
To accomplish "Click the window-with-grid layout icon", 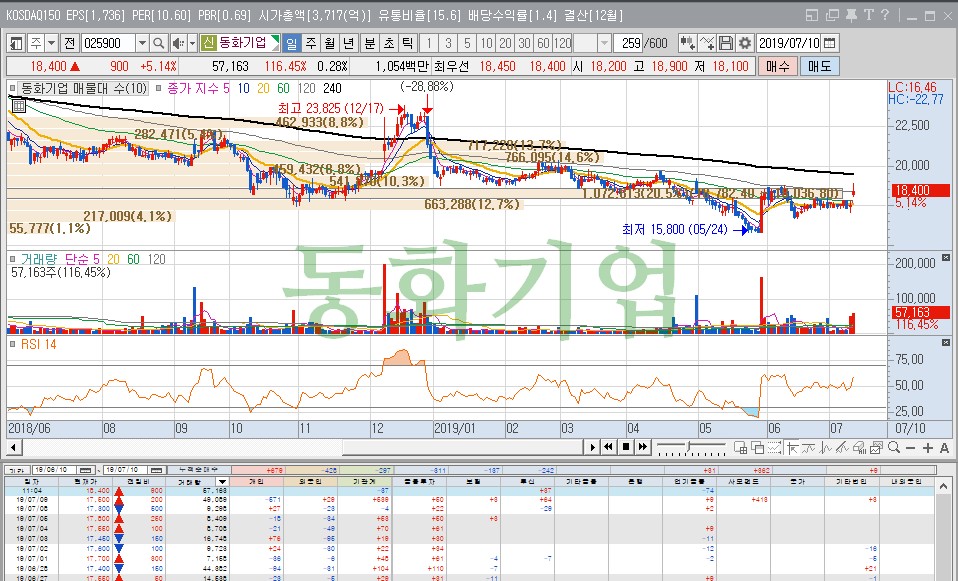I will (740, 448).
